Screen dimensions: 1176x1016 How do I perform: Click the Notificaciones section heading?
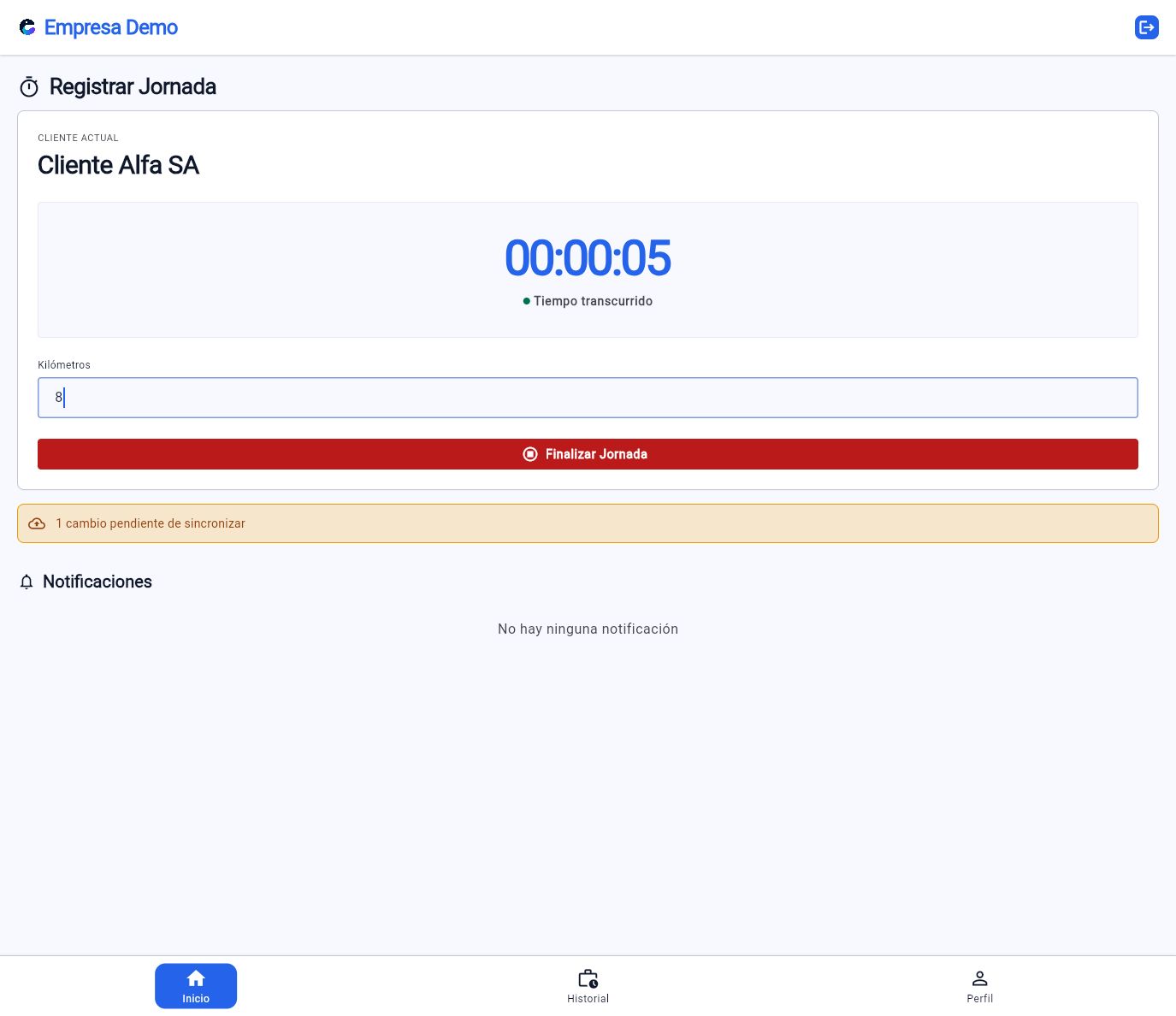tap(98, 582)
